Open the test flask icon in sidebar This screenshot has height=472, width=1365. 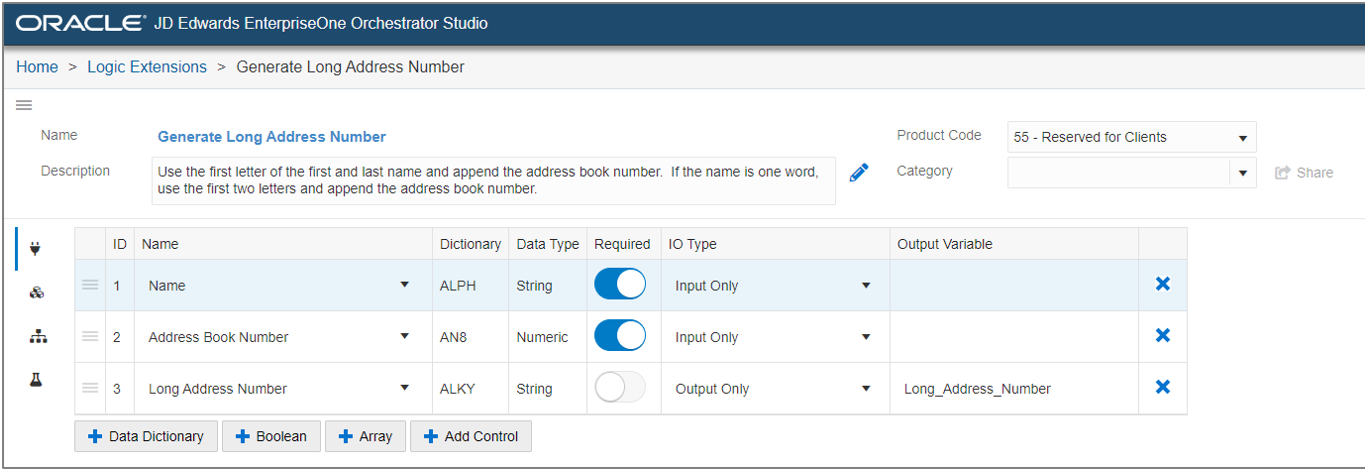[36, 380]
